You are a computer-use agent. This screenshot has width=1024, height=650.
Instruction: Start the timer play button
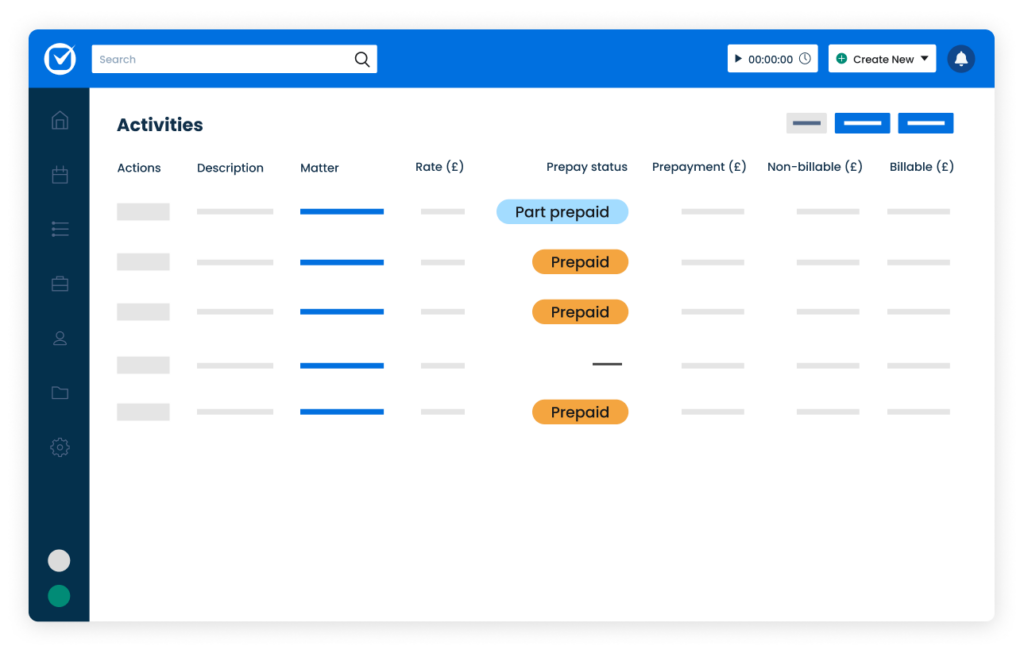pos(738,59)
